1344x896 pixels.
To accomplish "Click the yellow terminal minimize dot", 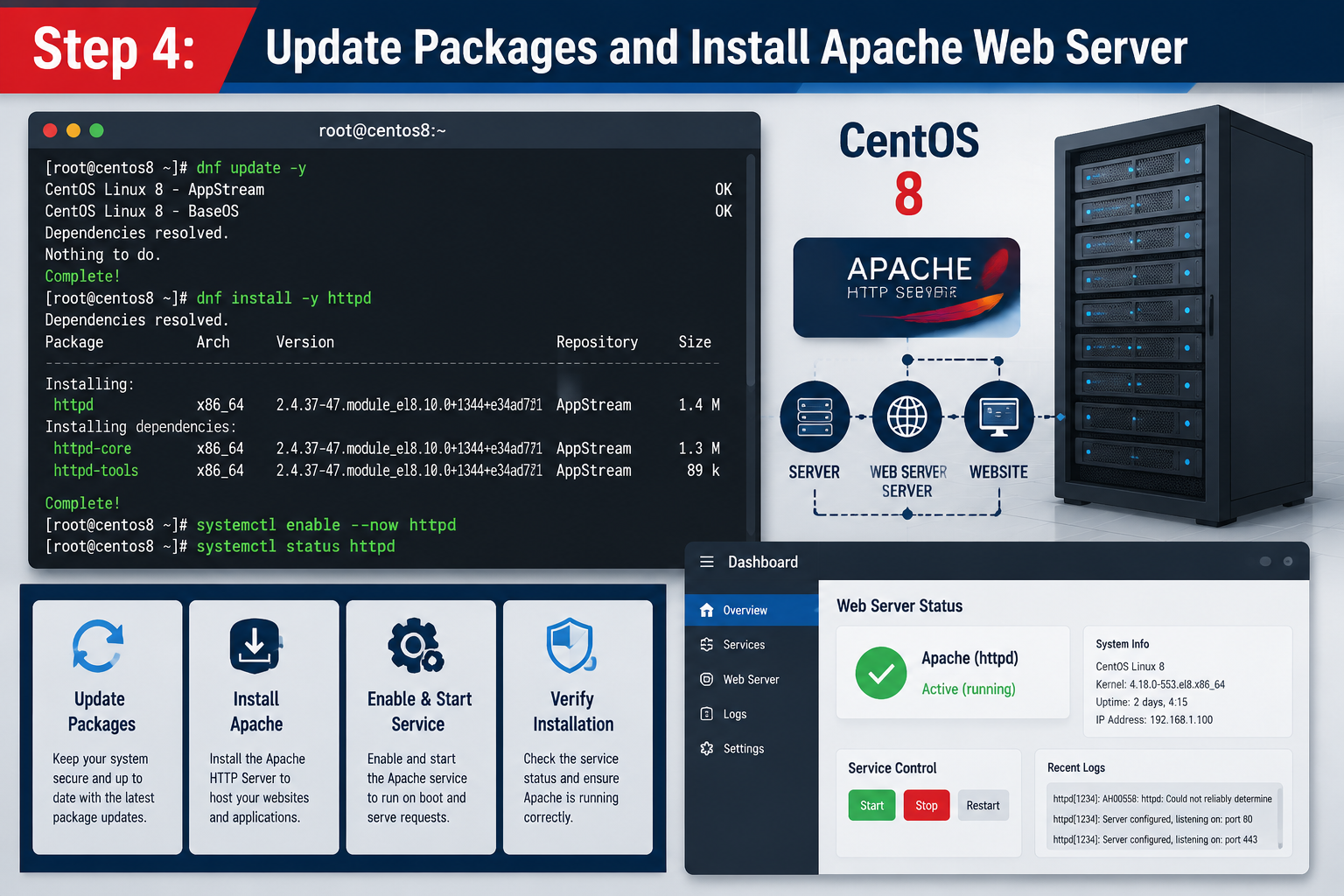I will (x=73, y=130).
